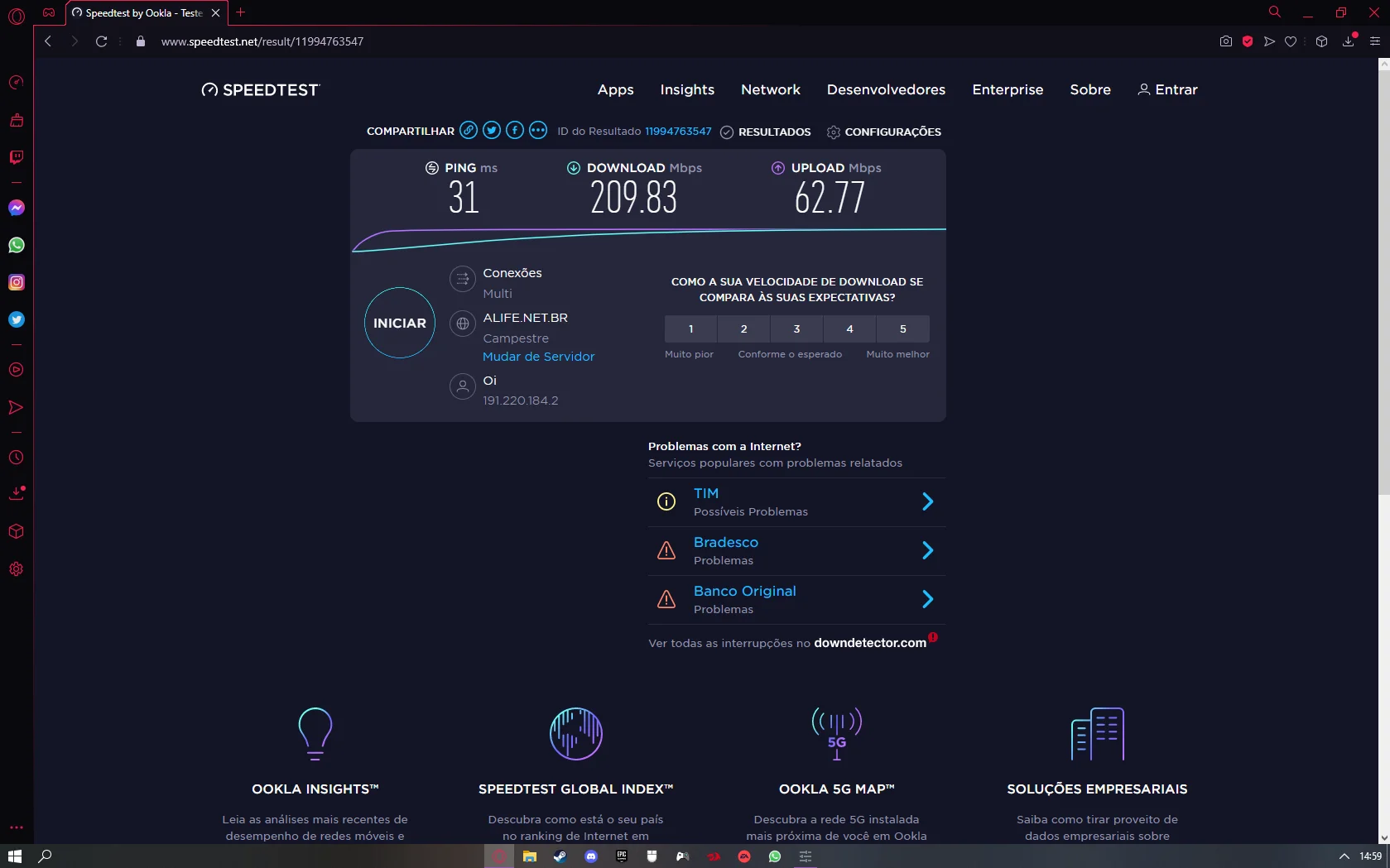Open File Explorer from the taskbar
The image size is (1390, 868).
(x=530, y=856)
